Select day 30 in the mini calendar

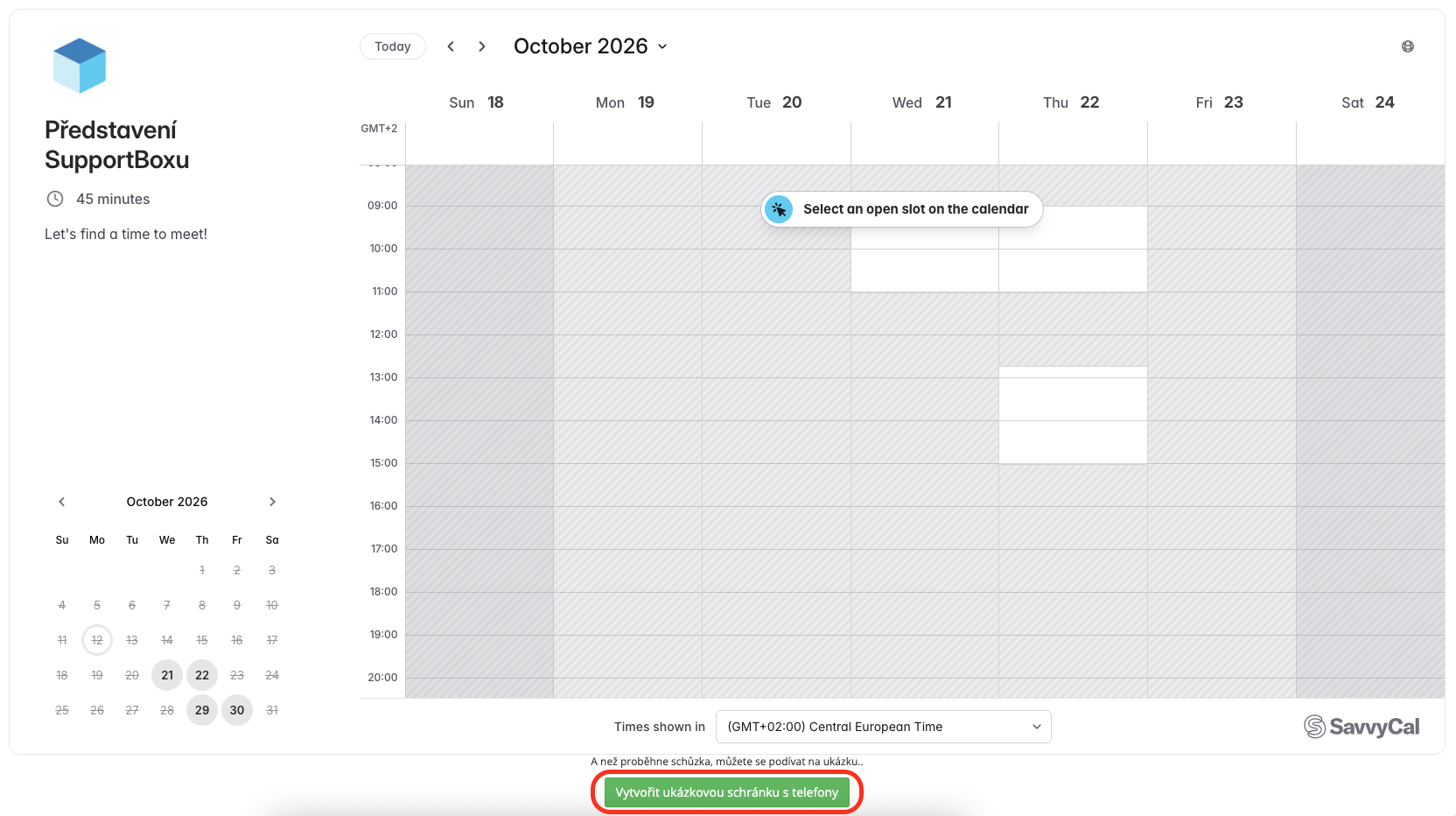237,710
